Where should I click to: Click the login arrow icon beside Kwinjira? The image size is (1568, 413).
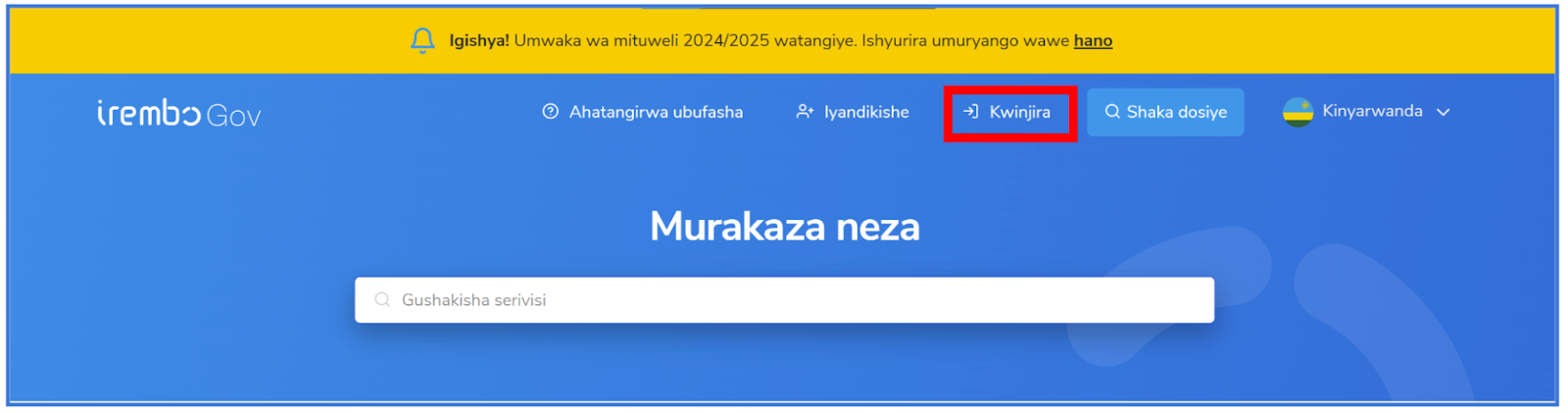971,112
